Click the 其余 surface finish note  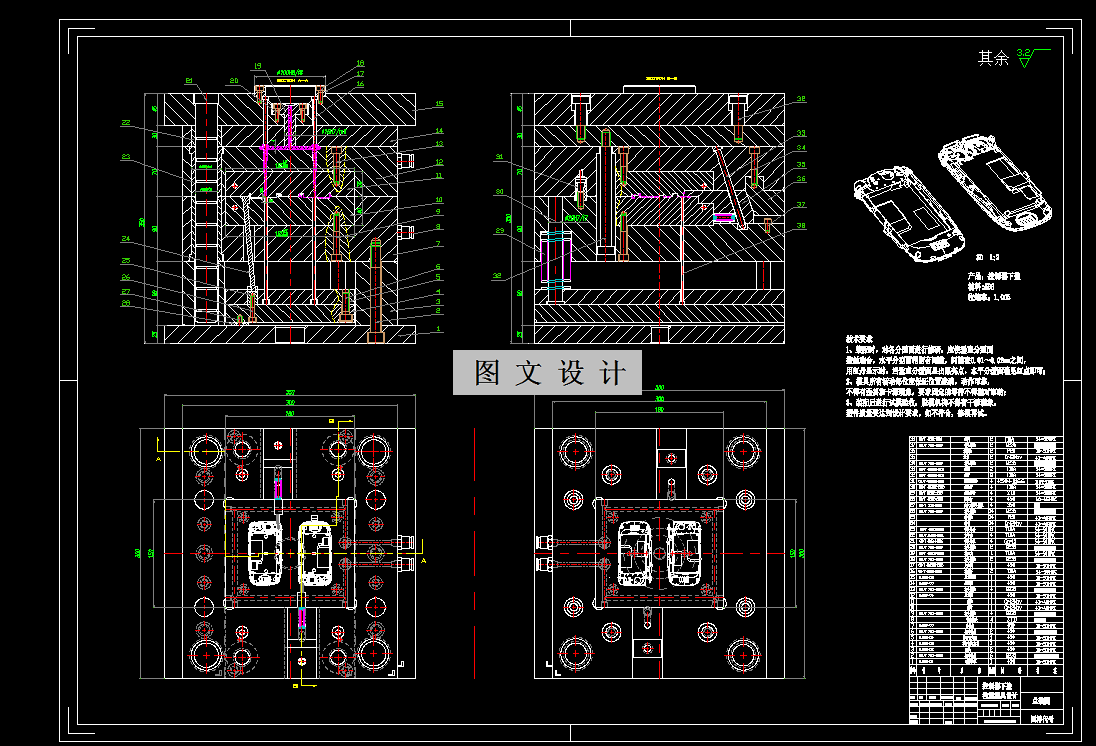pyautogui.click(x=993, y=58)
